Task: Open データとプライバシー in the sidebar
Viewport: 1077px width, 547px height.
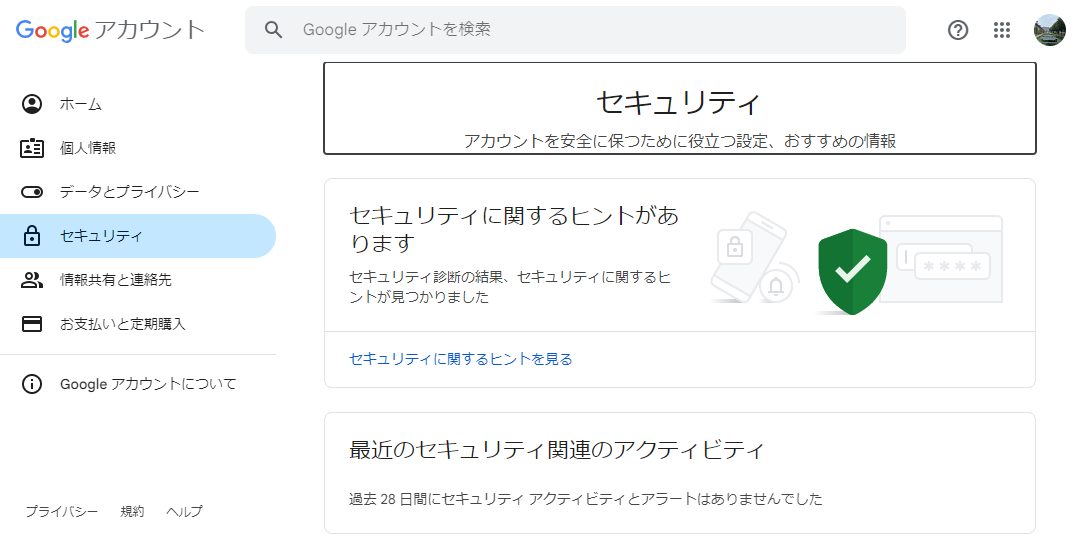Action: tap(137, 192)
